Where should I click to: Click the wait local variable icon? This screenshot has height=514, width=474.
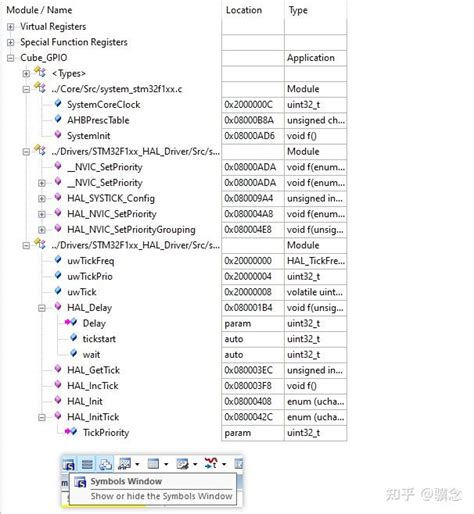pos(74,354)
